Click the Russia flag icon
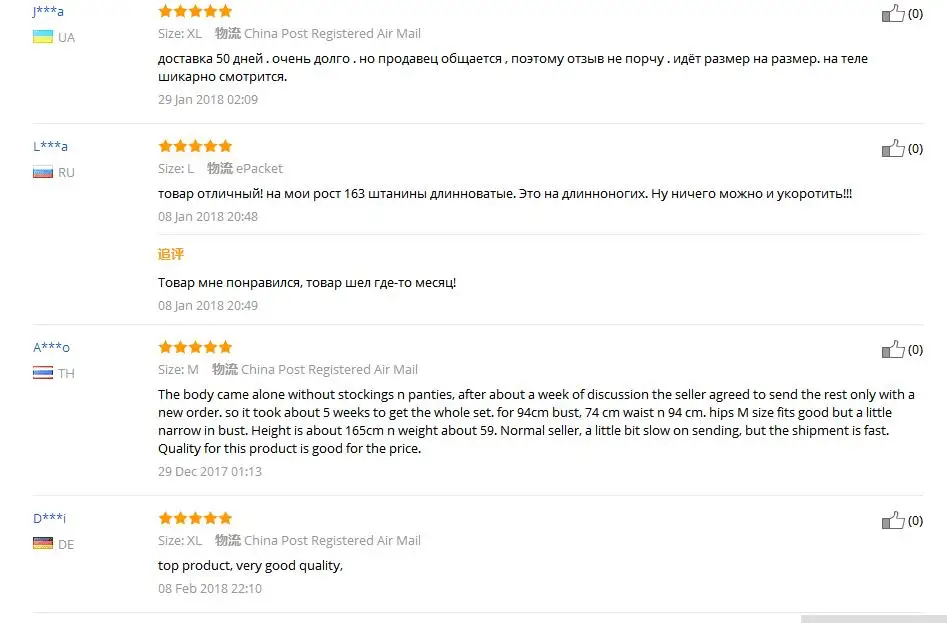Viewport: 947px width, 623px height. tap(42, 172)
